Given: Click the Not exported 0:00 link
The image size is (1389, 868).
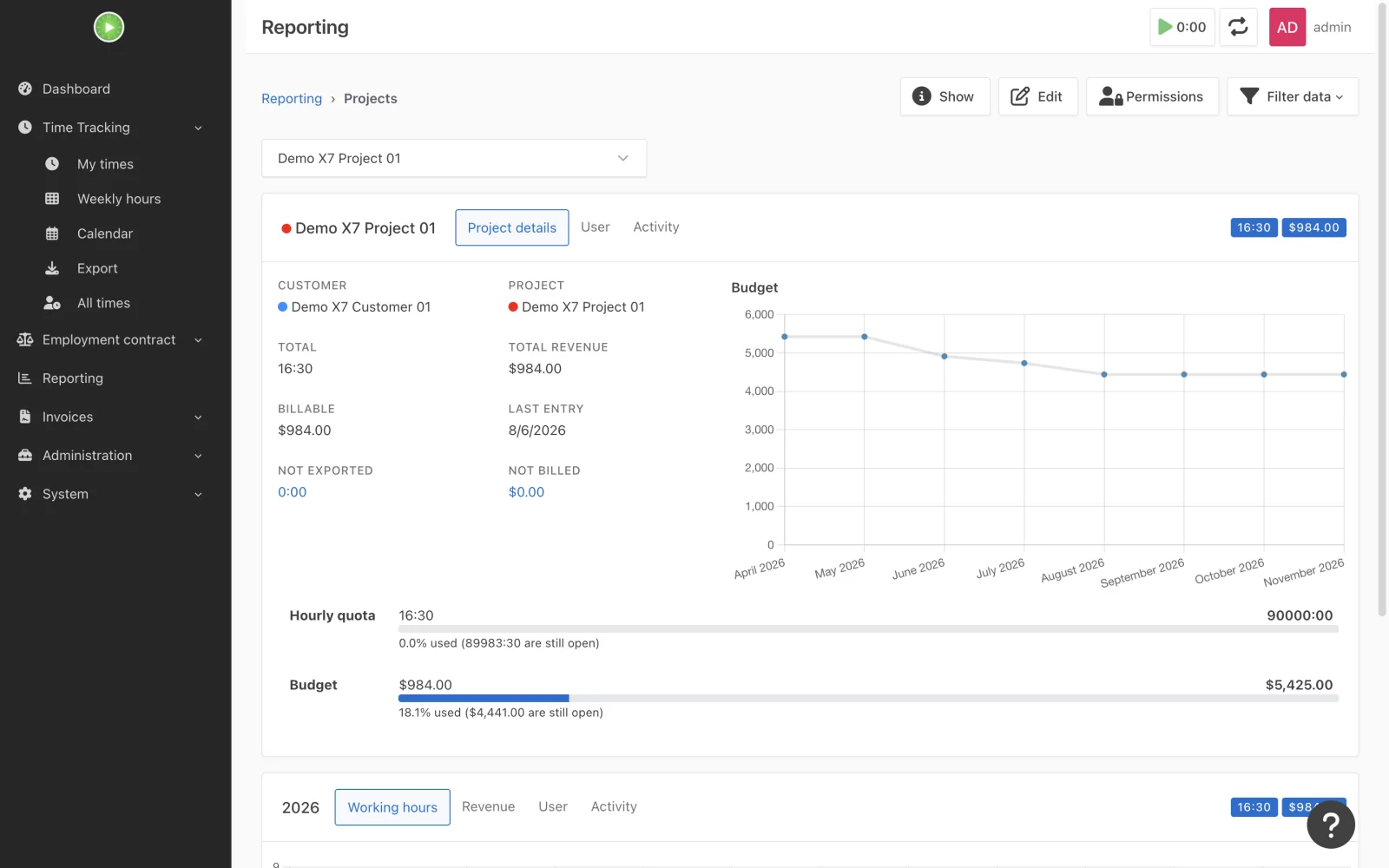Looking at the screenshot, I should 293,492.
